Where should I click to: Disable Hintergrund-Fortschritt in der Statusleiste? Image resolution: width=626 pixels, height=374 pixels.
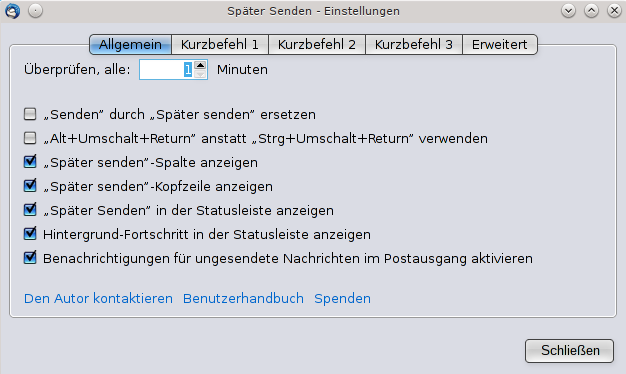coord(30,234)
